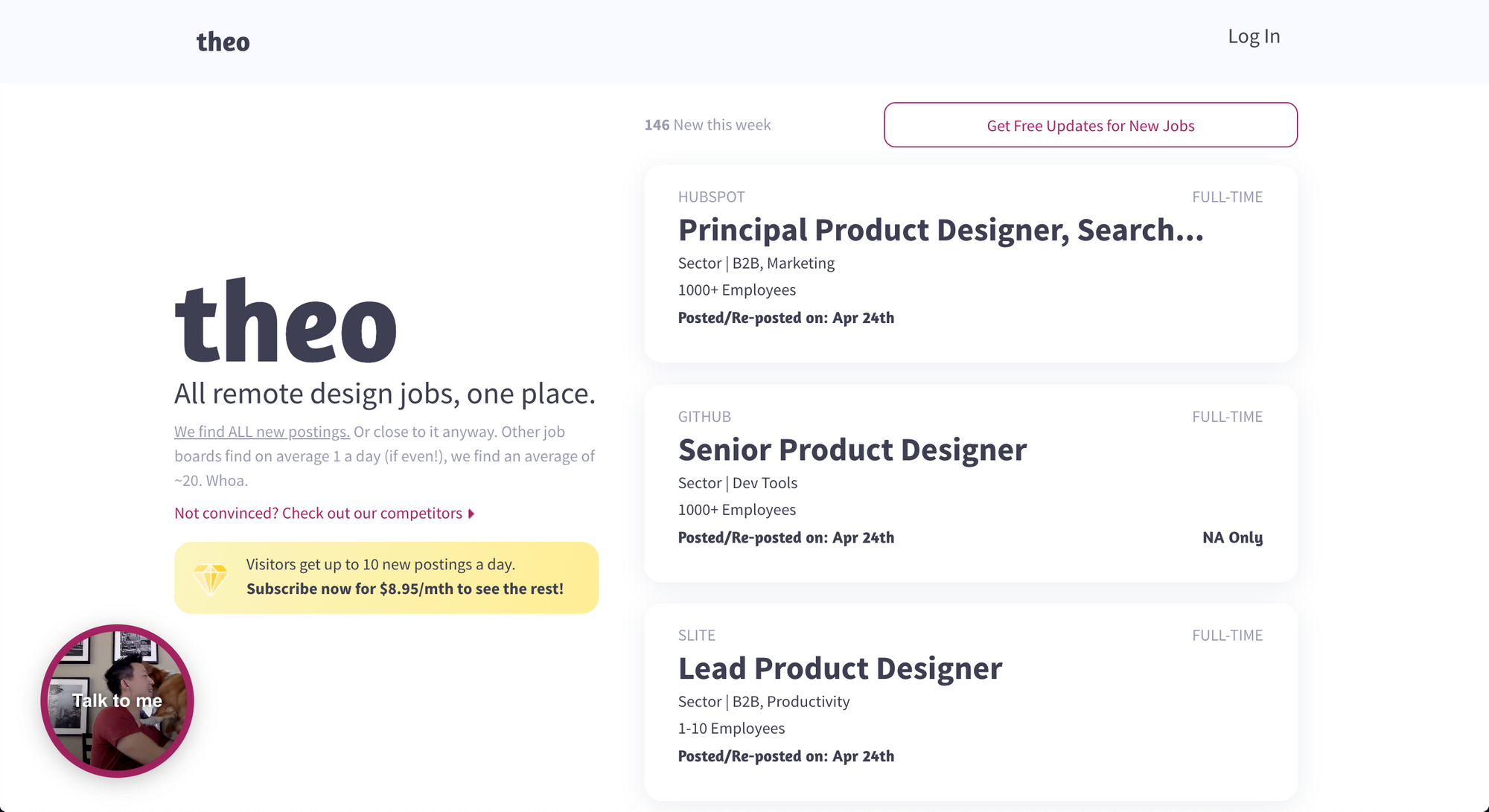This screenshot has height=812, width=1489.
Task: Click the diamond icon in subscribe banner
Action: pos(210,578)
